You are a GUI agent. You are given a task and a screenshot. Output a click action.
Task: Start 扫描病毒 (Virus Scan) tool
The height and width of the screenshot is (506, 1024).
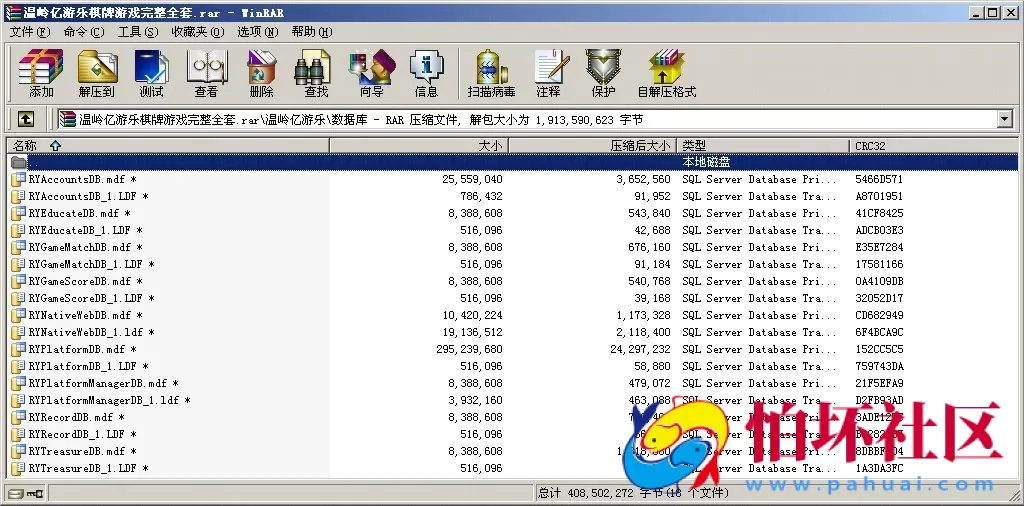(491, 73)
